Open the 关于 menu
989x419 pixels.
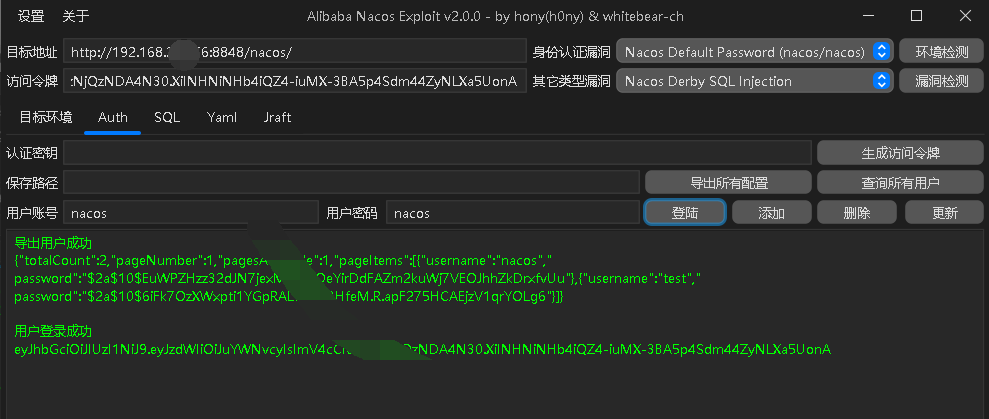(x=76, y=16)
